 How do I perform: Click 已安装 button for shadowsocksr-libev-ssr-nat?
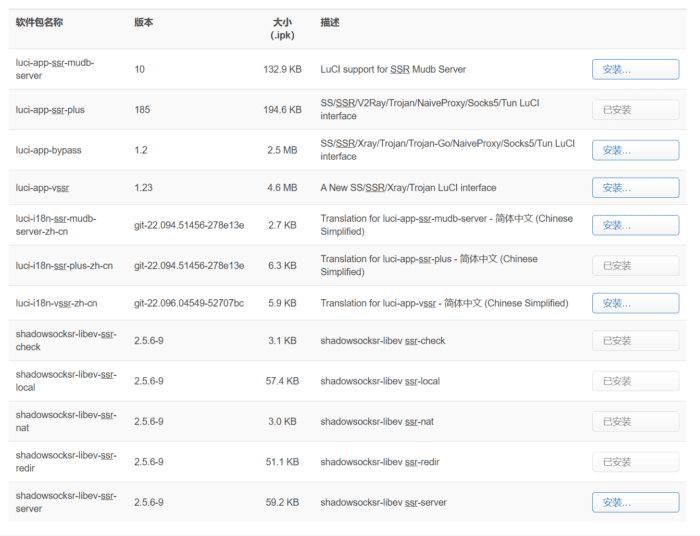coord(635,421)
